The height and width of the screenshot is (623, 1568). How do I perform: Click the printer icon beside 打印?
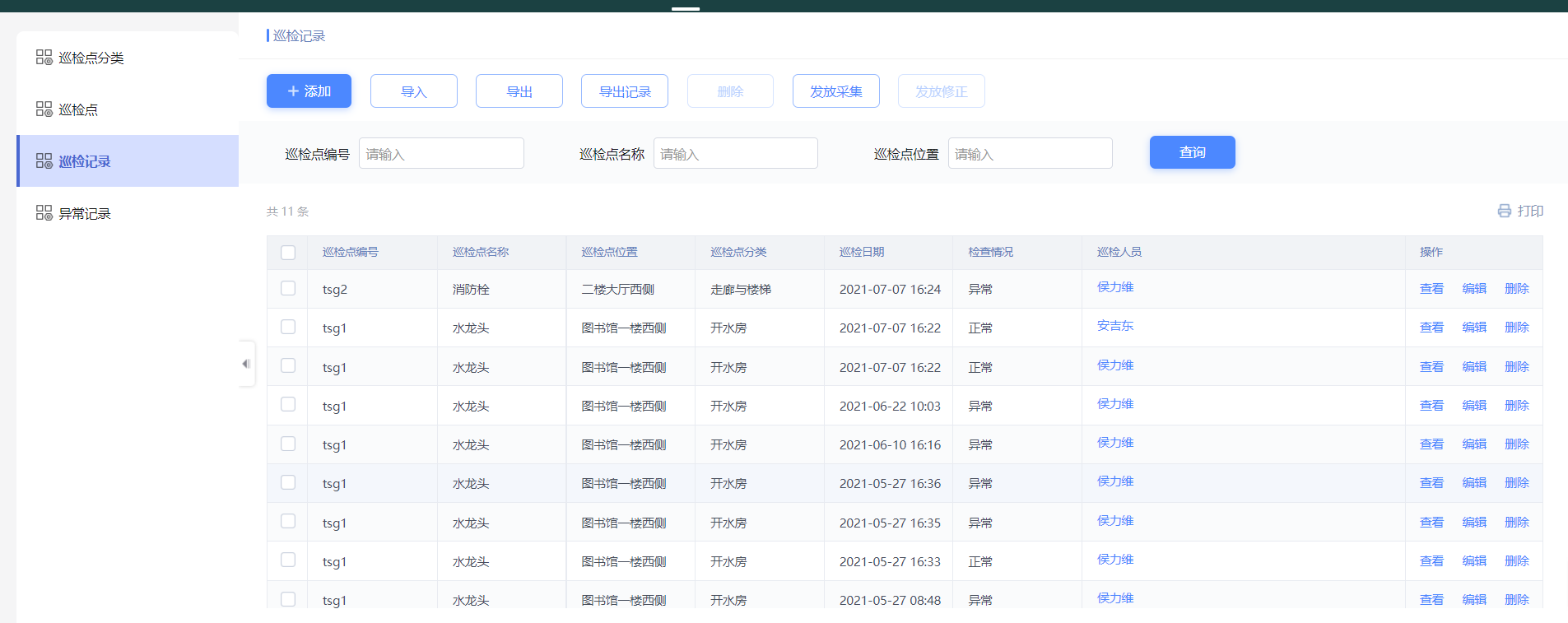1505,212
